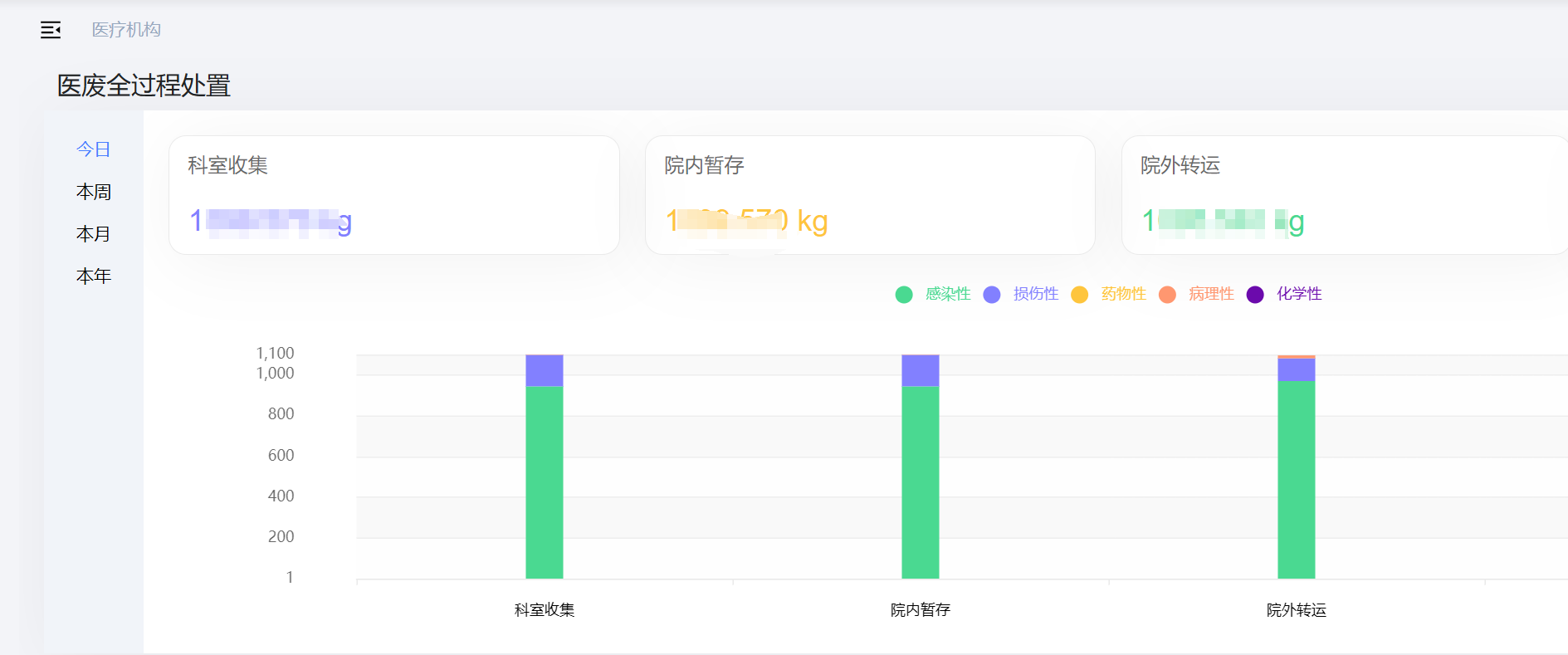Click the 医疗机构 breadcrumb link
Image resolution: width=1568 pixels, height=655 pixels.
click(x=126, y=30)
